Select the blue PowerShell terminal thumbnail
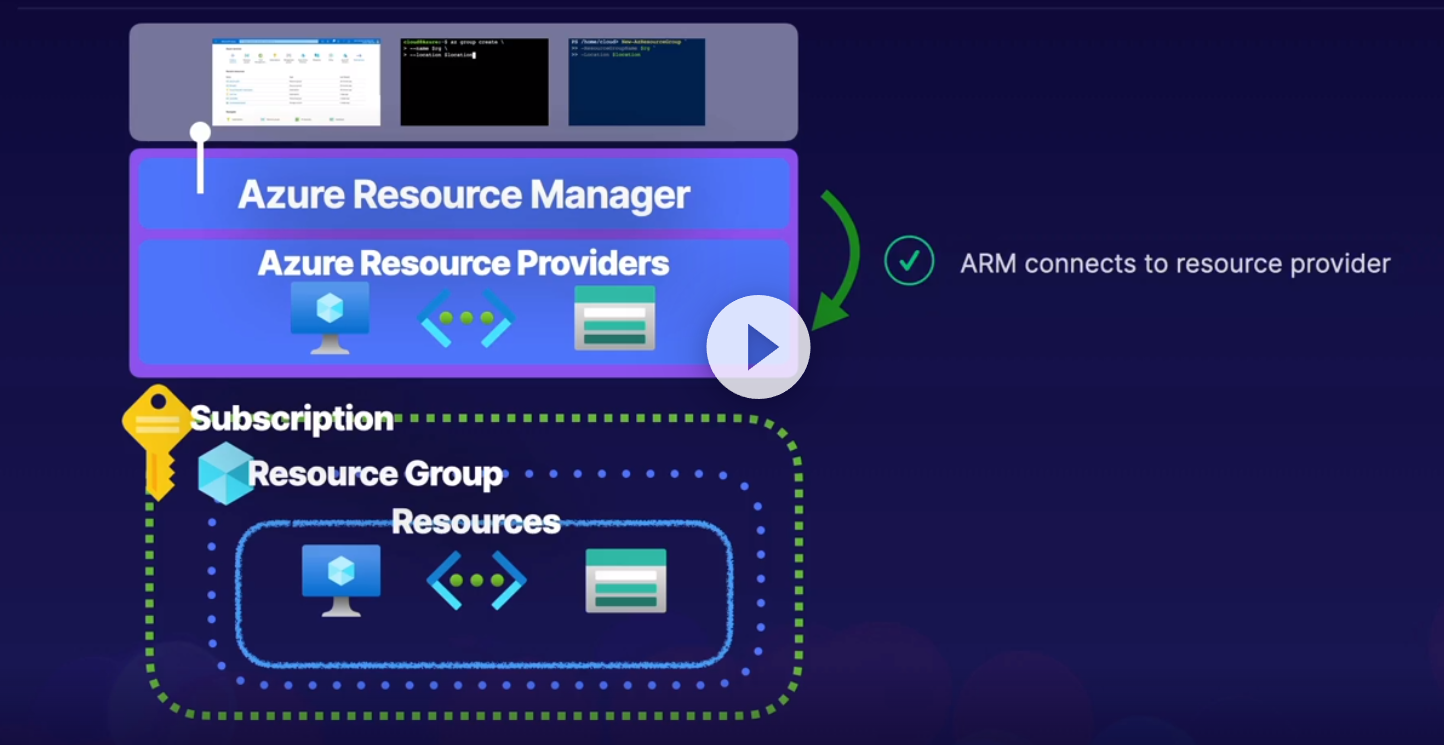This screenshot has height=745, width=1444. 636,82
